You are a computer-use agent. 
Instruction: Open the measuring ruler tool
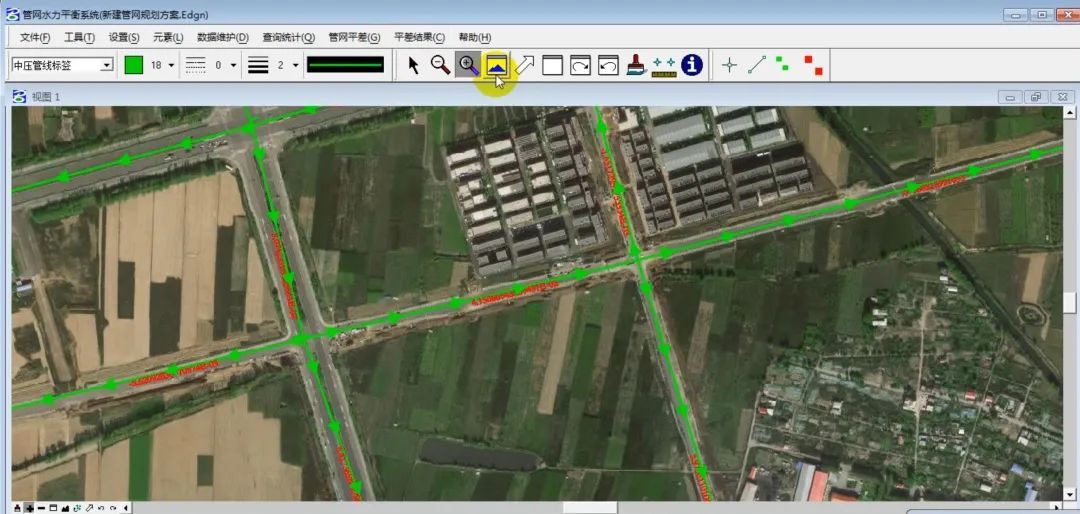click(x=663, y=65)
